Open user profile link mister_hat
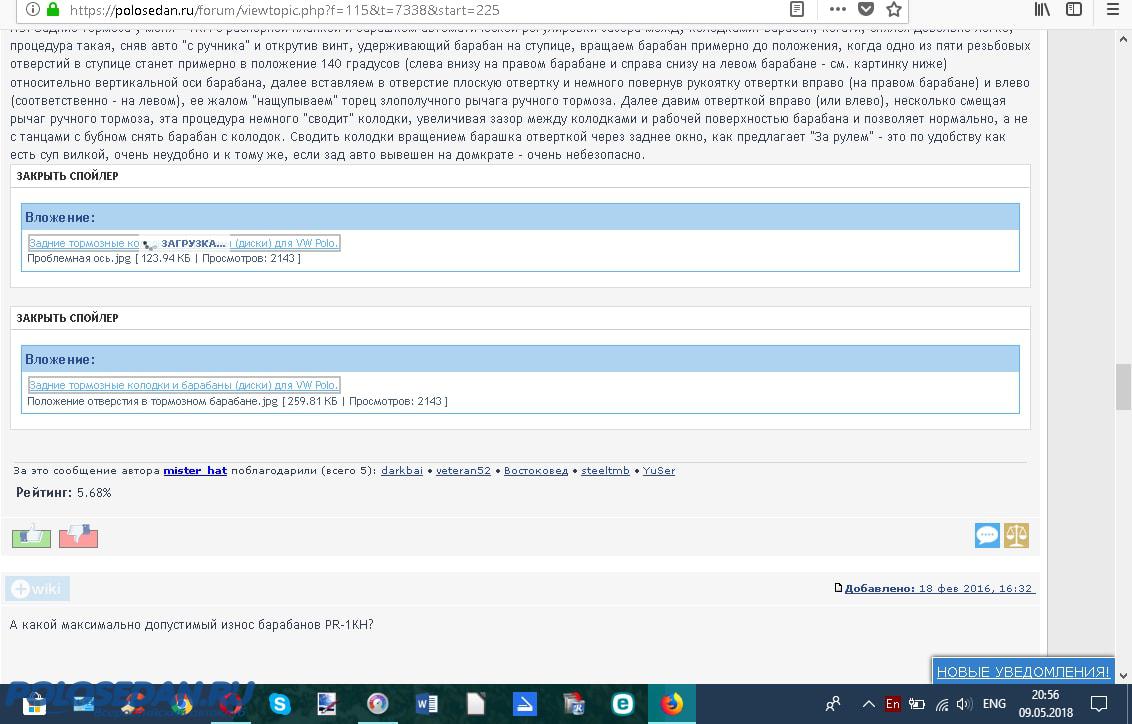 195,470
